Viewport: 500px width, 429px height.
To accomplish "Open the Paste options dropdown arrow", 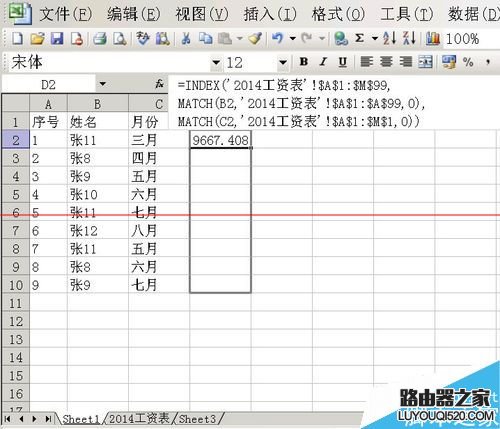I will click(240, 39).
